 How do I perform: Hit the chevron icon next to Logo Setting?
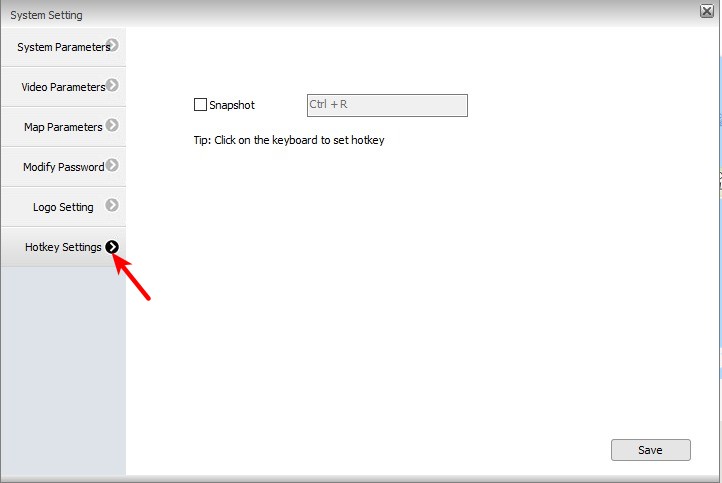point(112,206)
